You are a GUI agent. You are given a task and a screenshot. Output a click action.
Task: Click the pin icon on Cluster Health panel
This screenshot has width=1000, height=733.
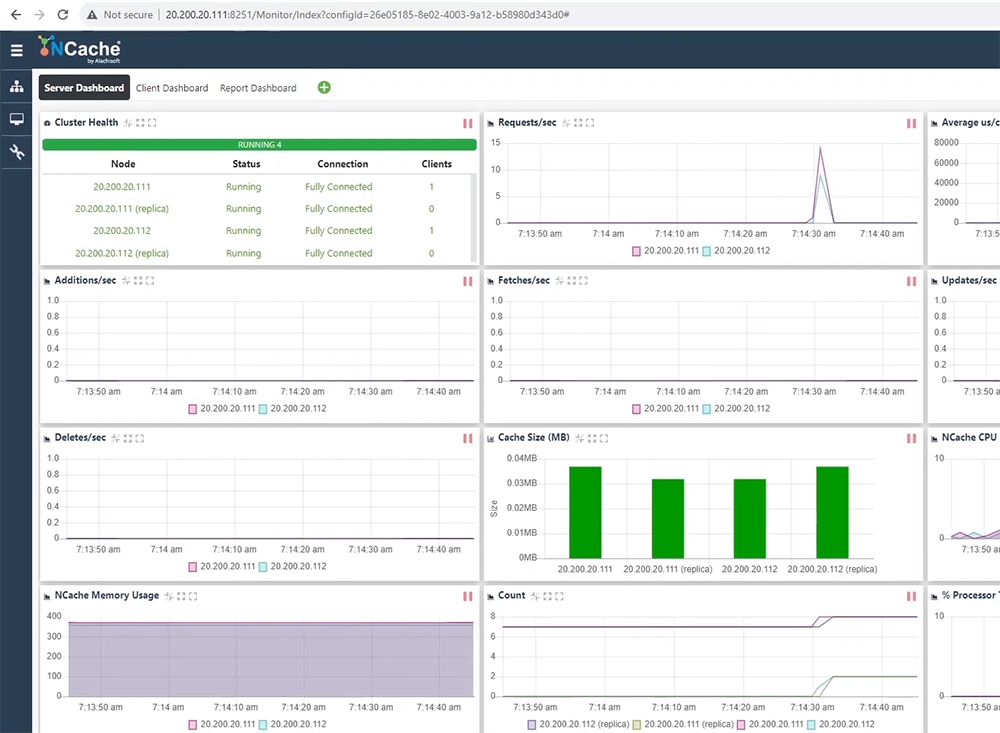tap(128, 122)
